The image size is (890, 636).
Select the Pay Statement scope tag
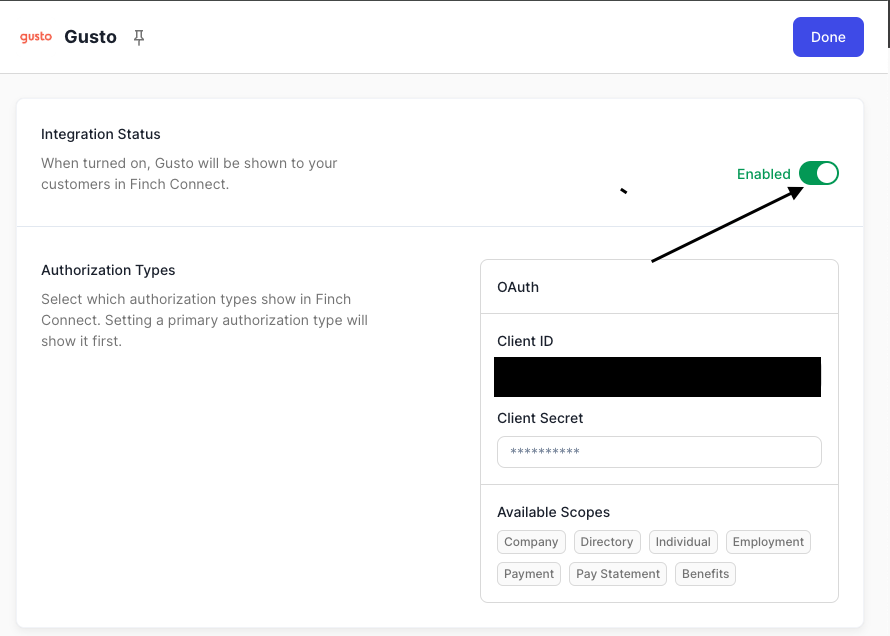tap(618, 574)
